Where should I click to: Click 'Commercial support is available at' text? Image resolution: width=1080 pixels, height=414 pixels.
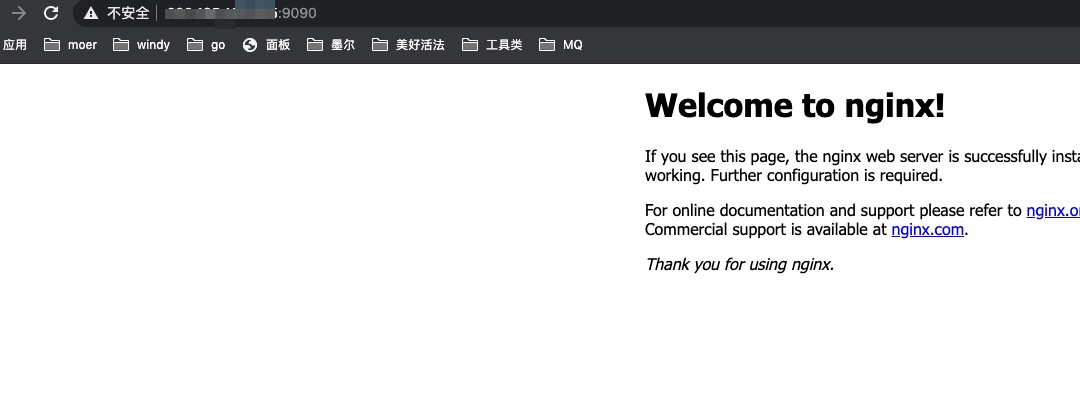click(x=766, y=229)
